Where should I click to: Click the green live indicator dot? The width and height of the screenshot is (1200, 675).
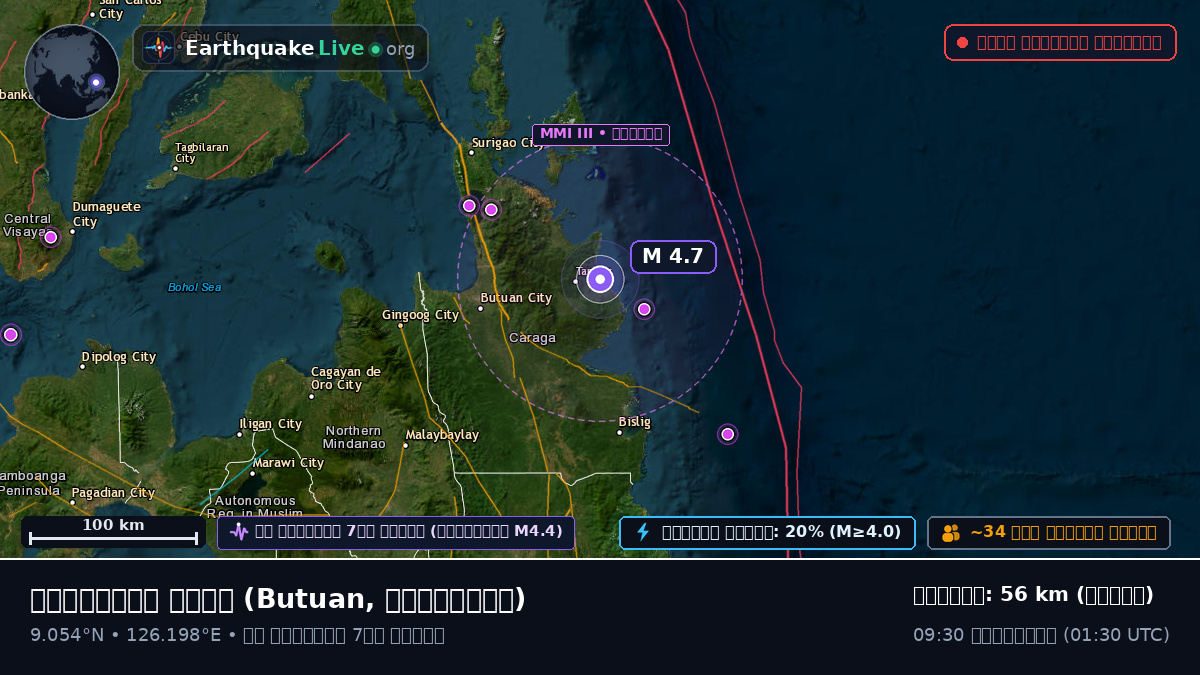click(376, 49)
